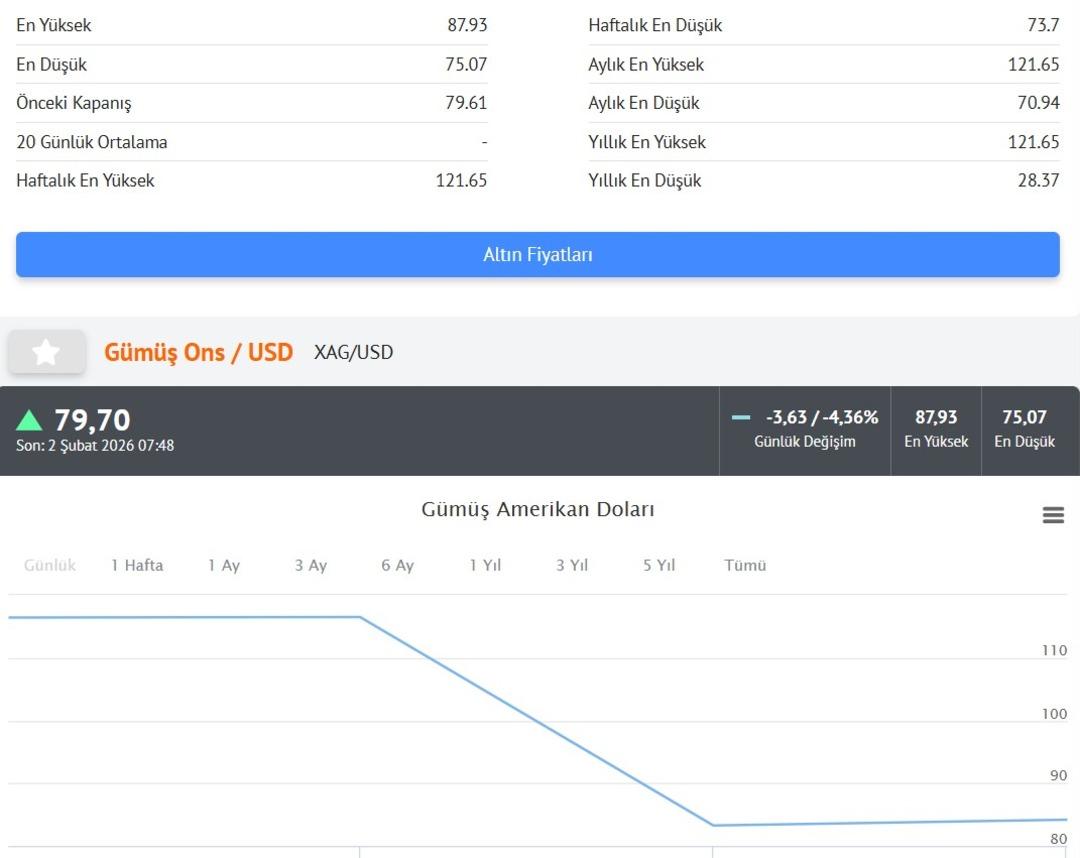Image resolution: width=1080 pixels, height=858 pixels.
Task: Show all data with Tümü
Action: pos(745,565)
